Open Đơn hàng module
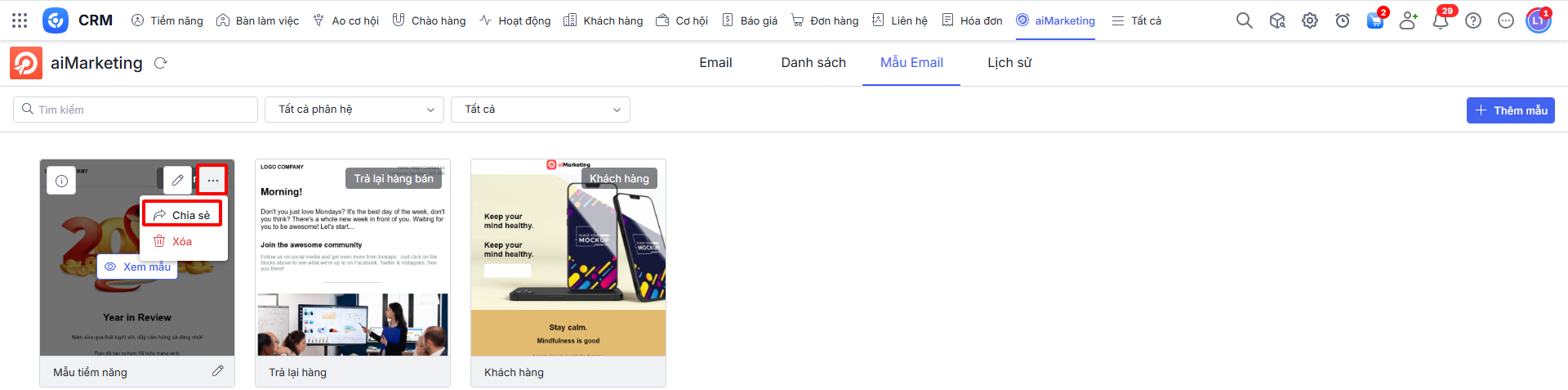This screenshot has width=1568, height=390. pos(825,20)
